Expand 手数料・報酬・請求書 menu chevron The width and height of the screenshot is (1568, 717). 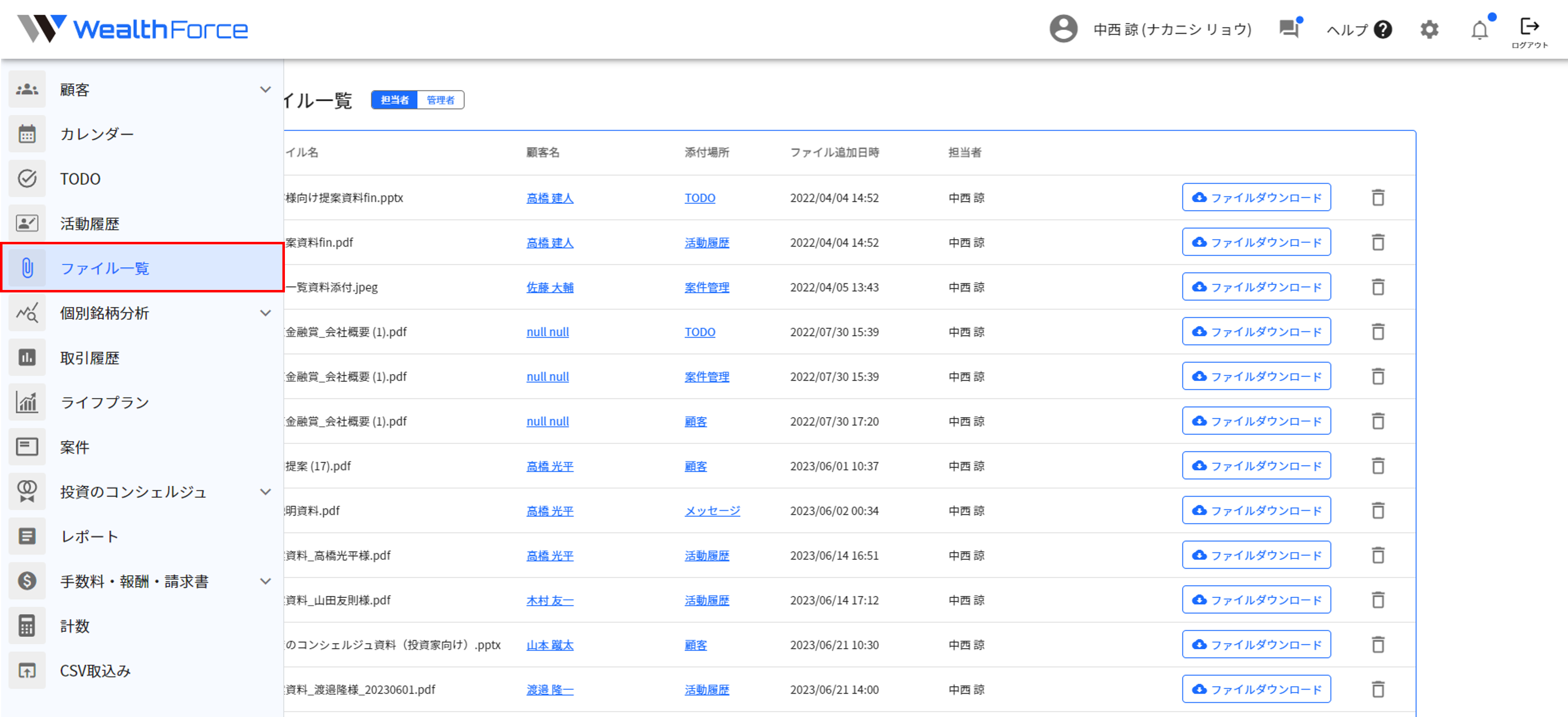(265, 581)
